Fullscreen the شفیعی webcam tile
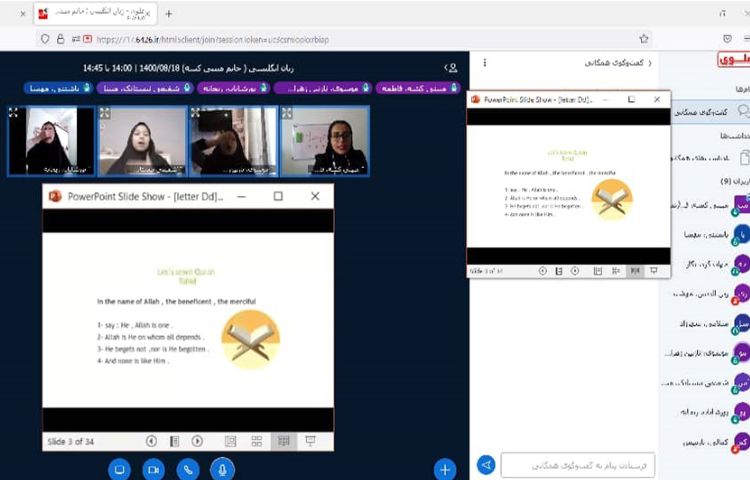Screen dimensions: 750x480 click(105, 113)
